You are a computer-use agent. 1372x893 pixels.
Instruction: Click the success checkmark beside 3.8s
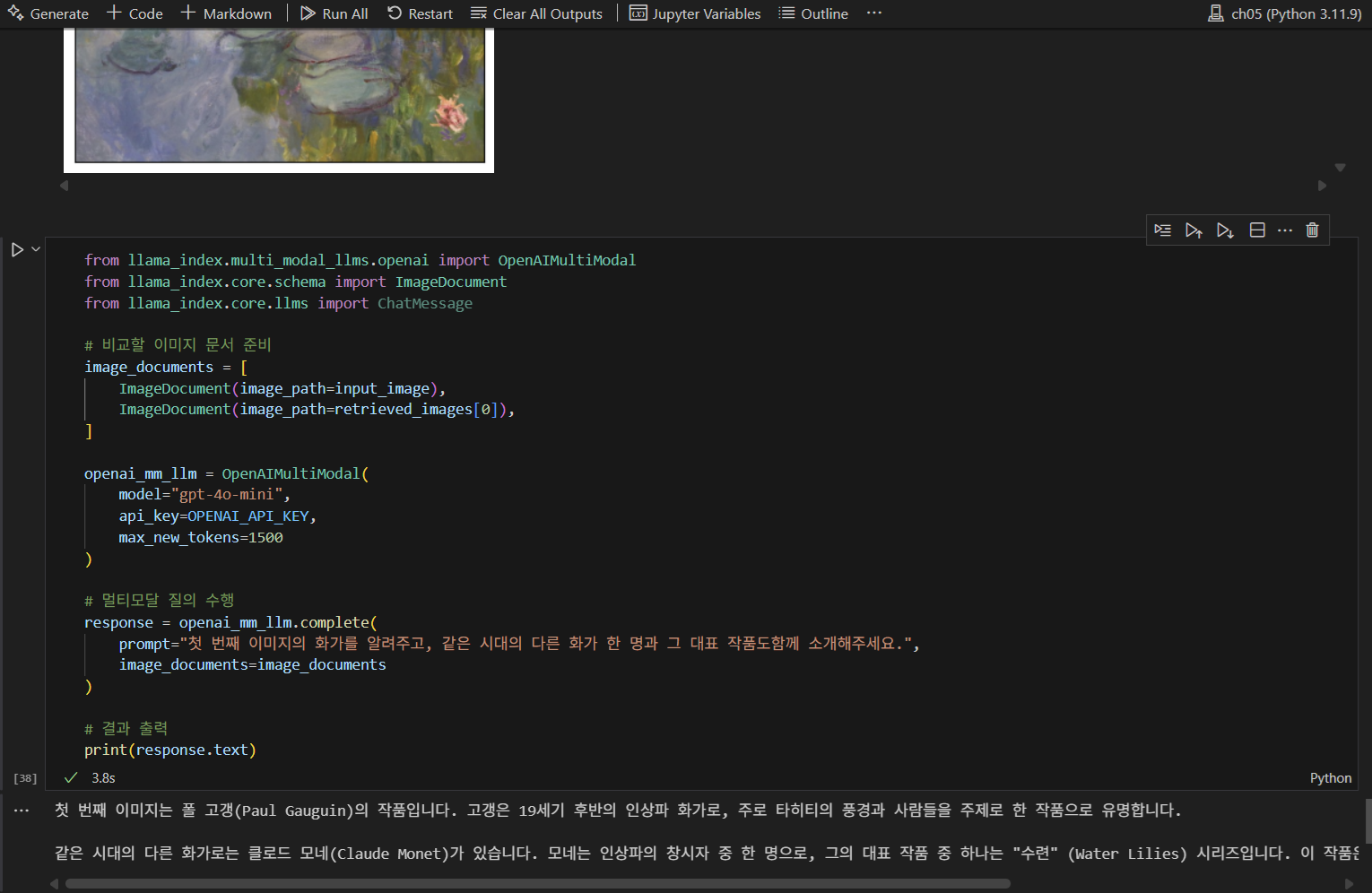point(71,778)
